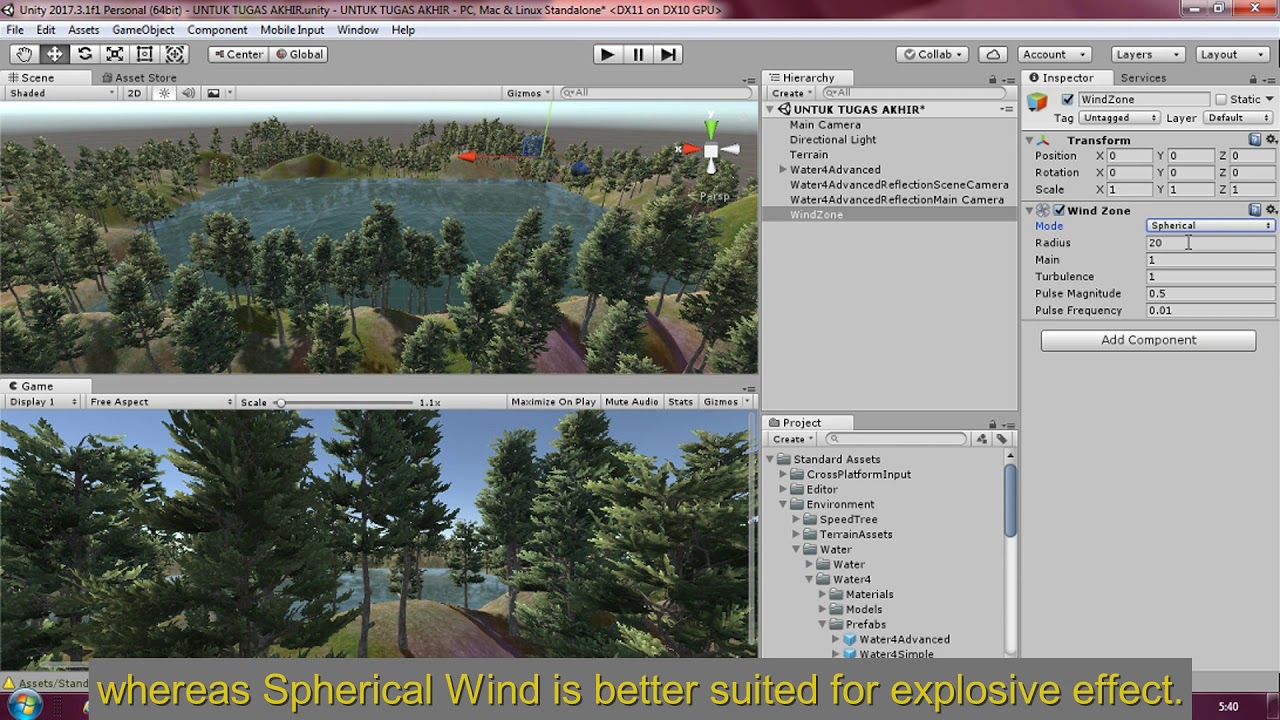Screen dimensions: 1280x720
Task: Open the Free Aspect dropdown
Action: [x=160, y=402]
